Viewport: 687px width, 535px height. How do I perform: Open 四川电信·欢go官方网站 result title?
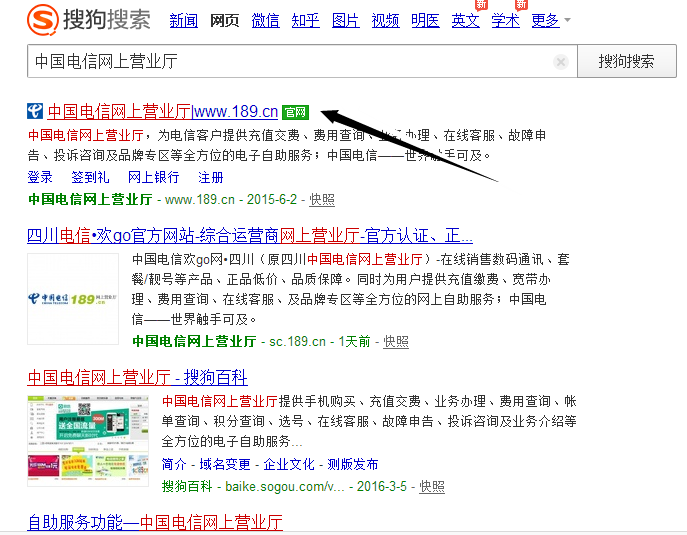(250, 236)
